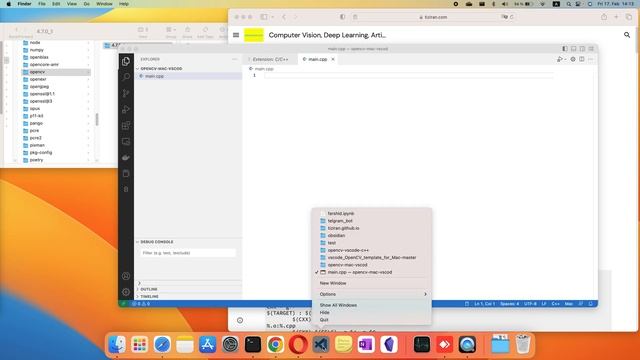The image size is (640, 360).
Task: Open recent folder vscode_OpenCV_template_for_Mac-master
Action: [x=371, y=258]
